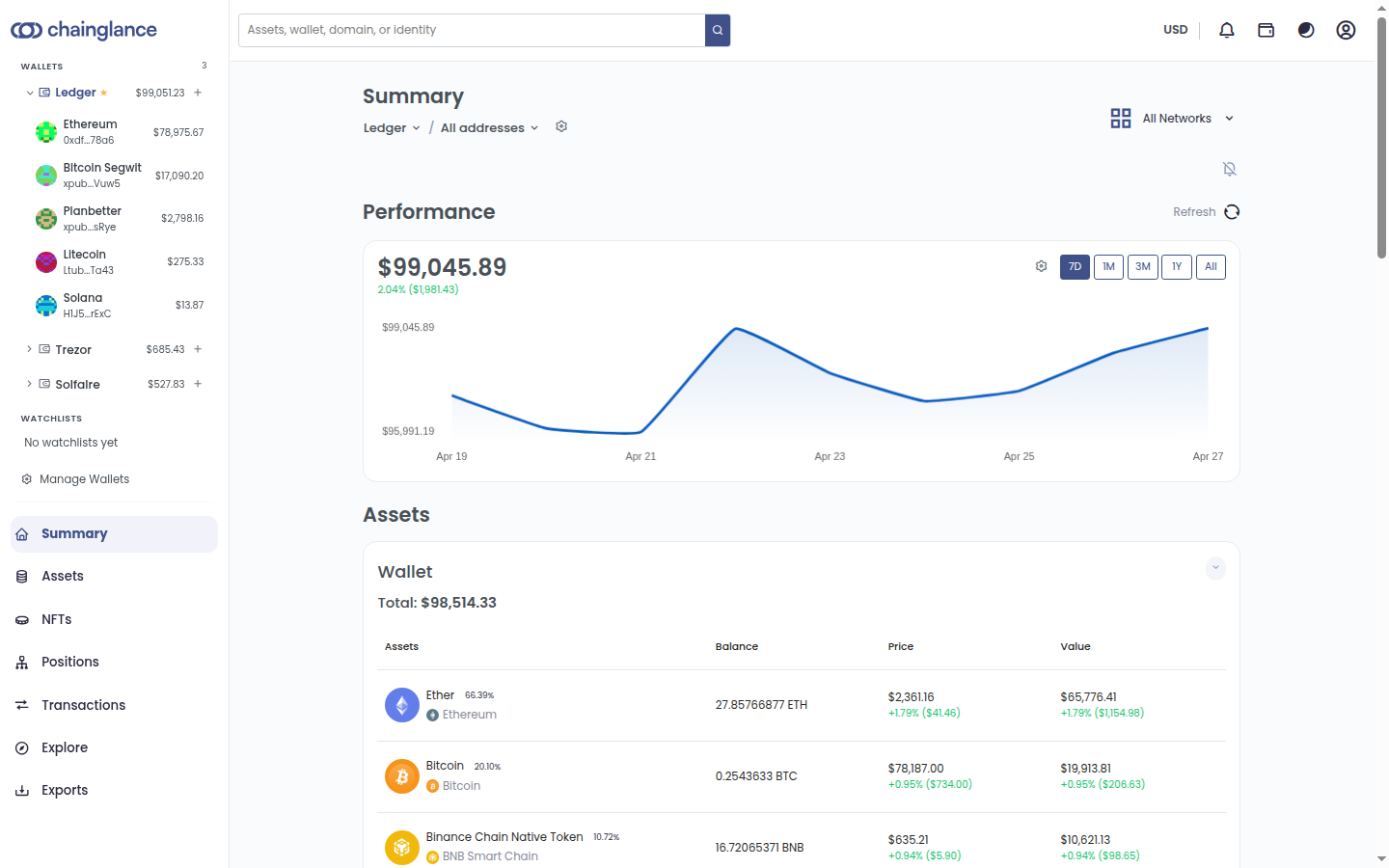Select the 1M time range
The width and height of the screenshot is (1389, 868).
click(1108, 267)
